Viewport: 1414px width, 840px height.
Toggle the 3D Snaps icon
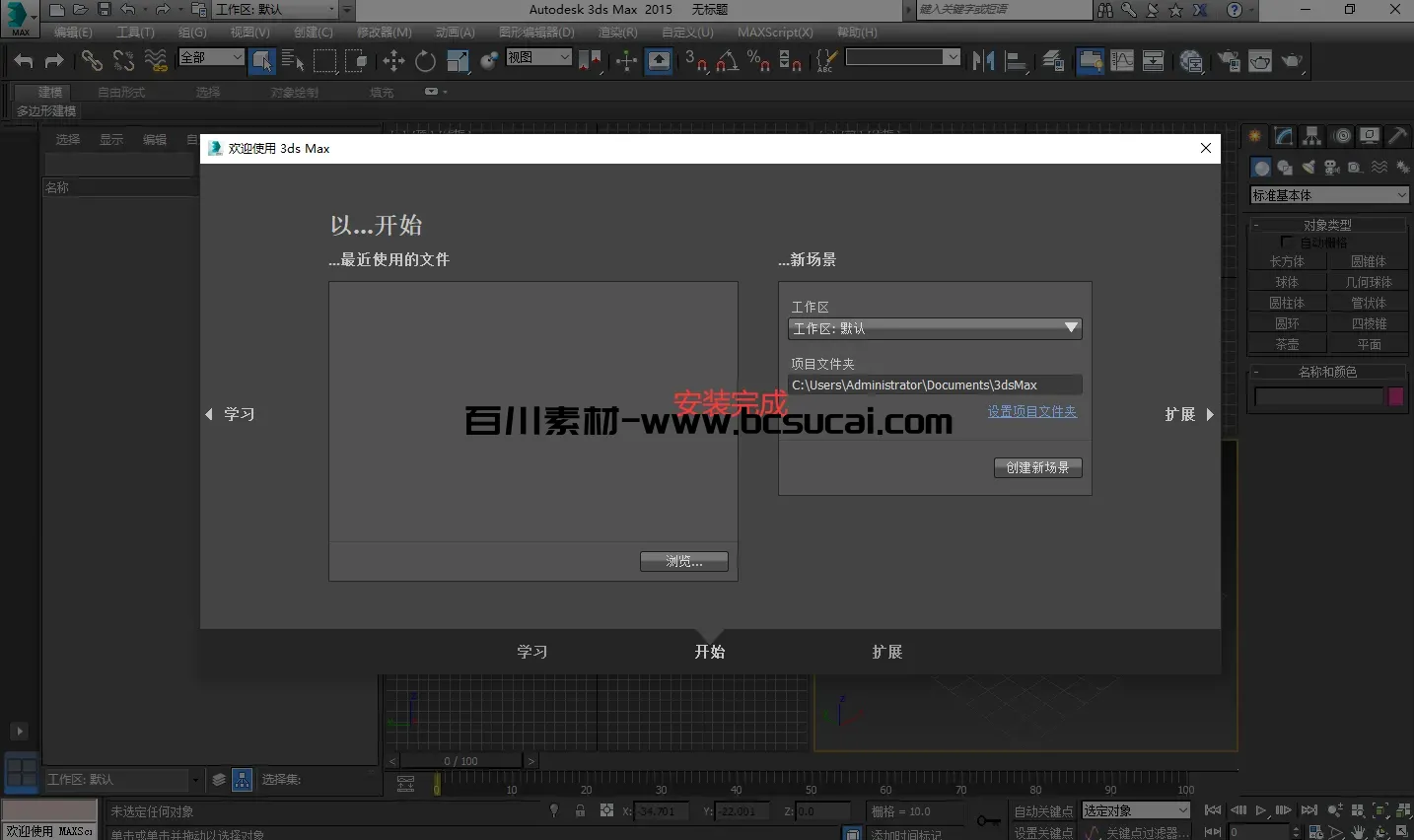pyautogui.click(x=696, y=61)
